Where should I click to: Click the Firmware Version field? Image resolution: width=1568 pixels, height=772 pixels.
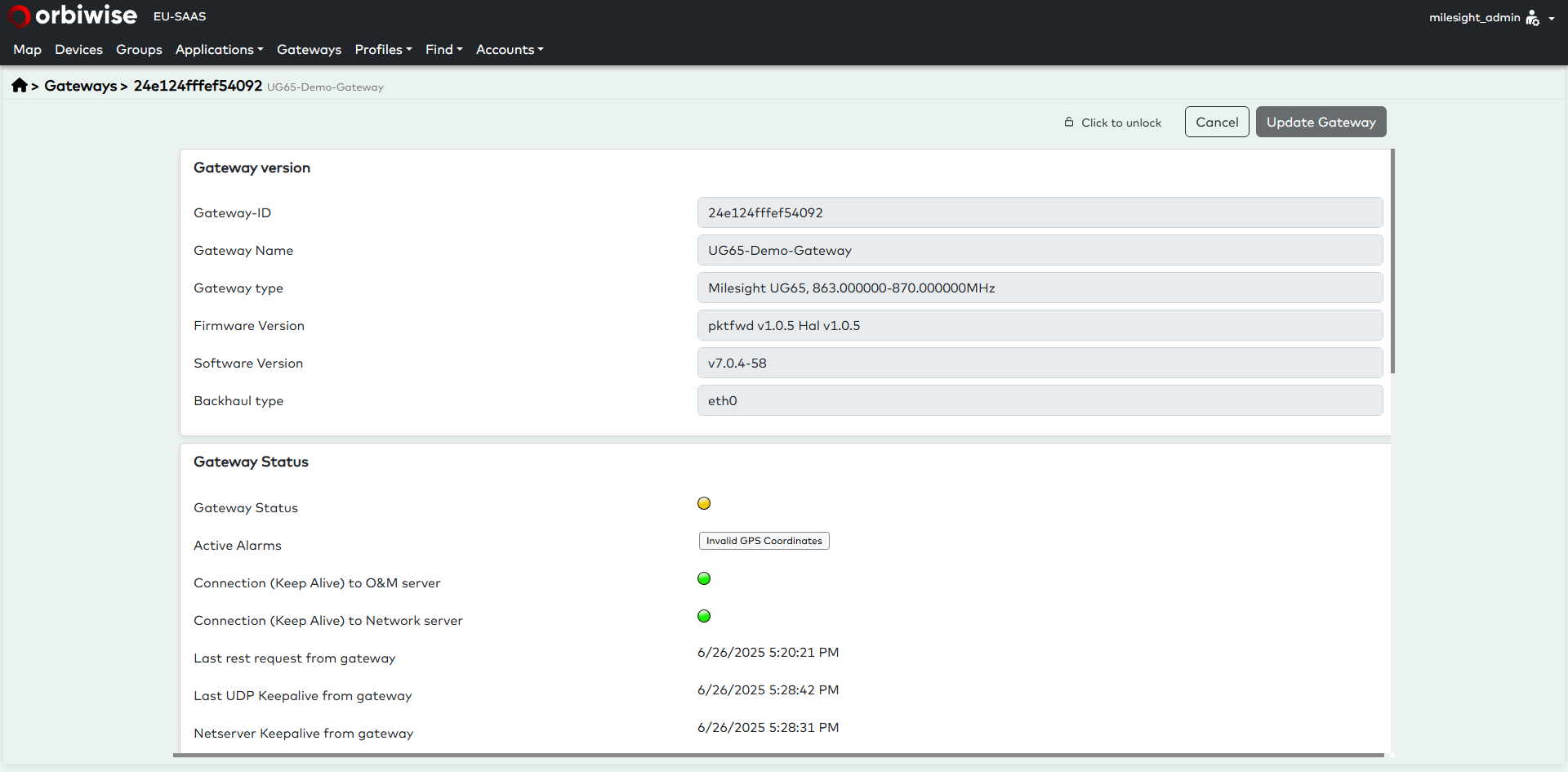[1040, 325]
